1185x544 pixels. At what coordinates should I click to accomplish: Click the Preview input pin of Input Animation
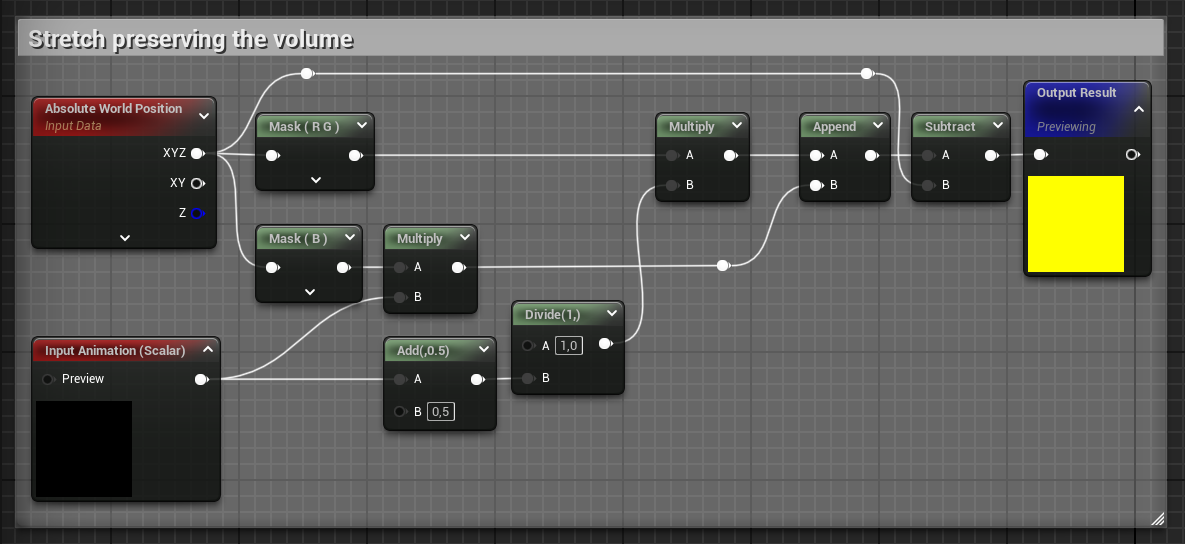48,379
